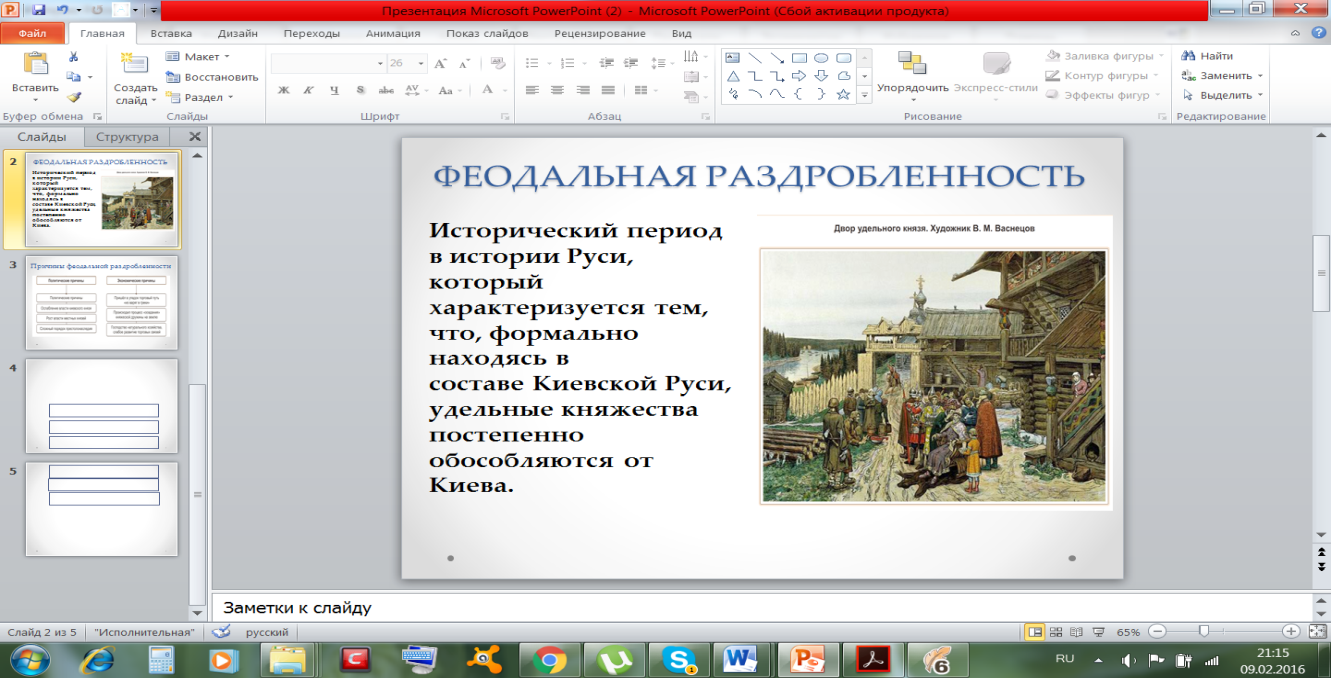Fit the slide to the current window
1331x678 pixels.
(x=1318, y=632)
